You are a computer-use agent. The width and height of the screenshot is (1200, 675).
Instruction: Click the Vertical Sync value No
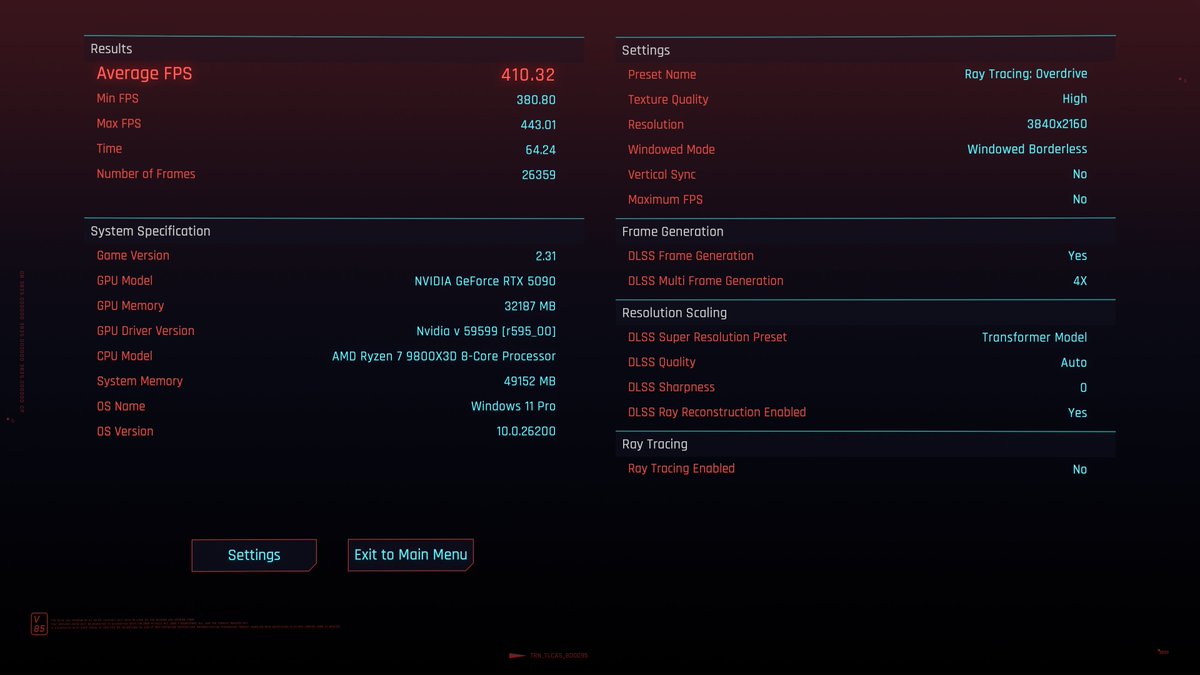tap(1080, 175)
